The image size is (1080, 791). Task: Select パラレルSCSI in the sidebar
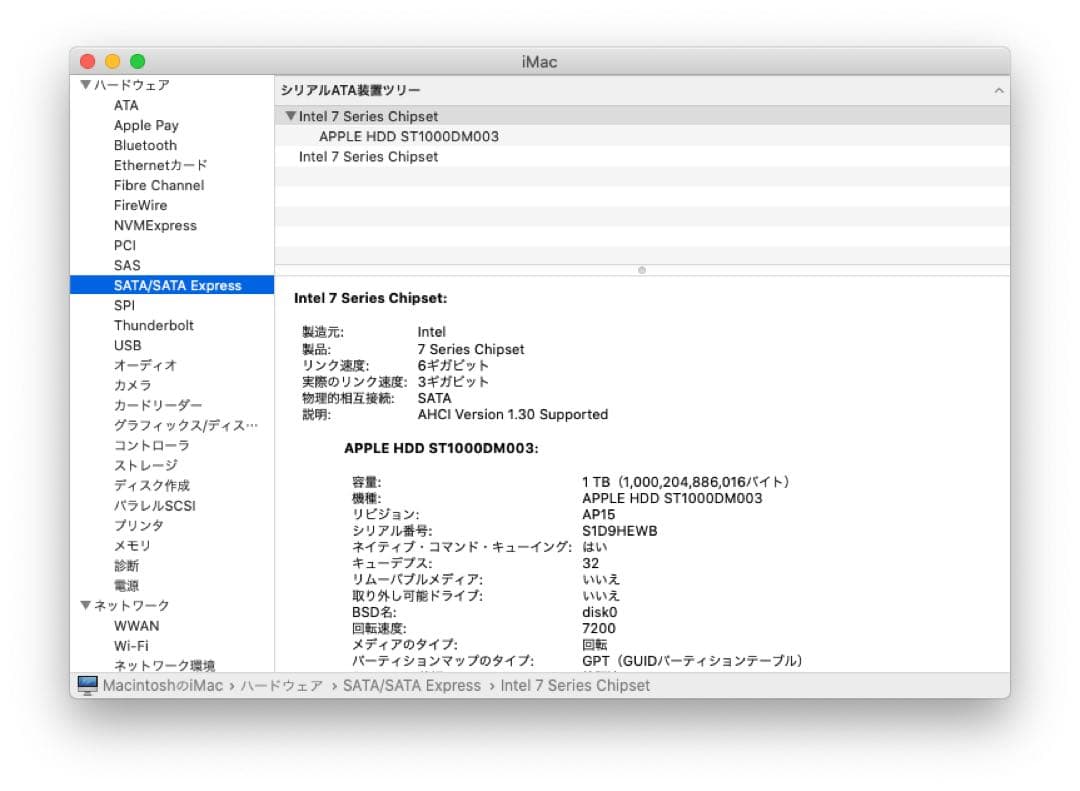click(x=155, y=505)
